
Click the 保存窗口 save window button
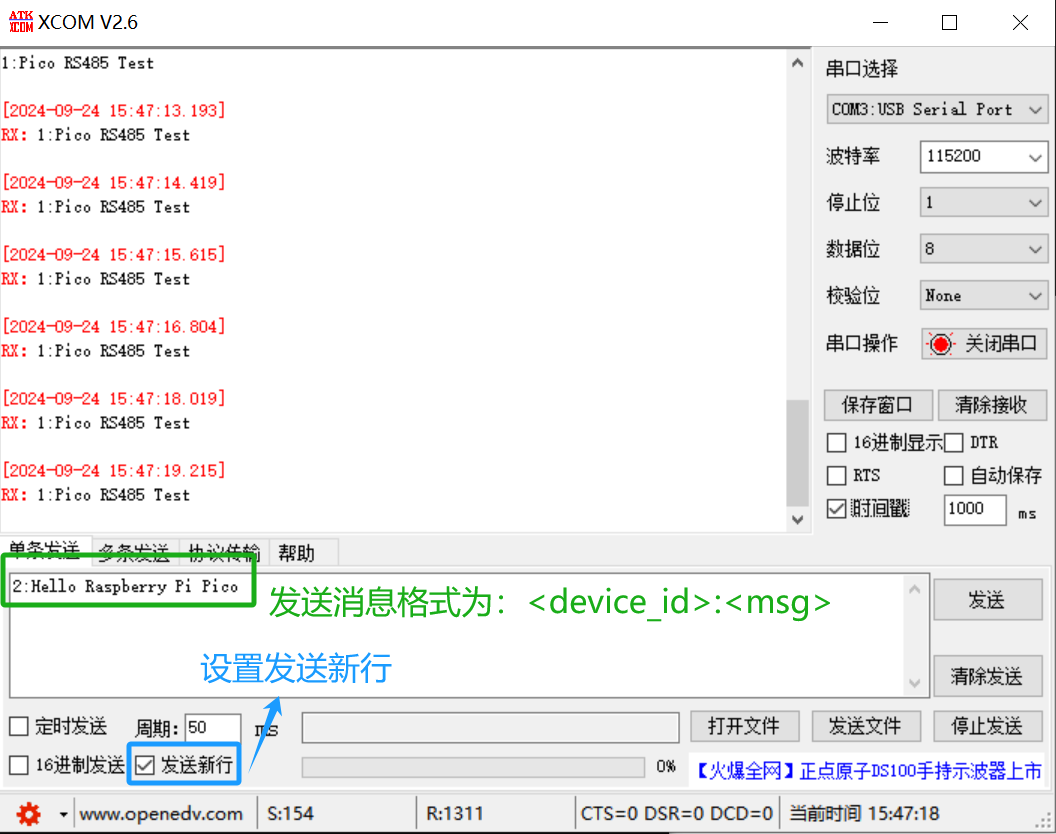pyautogui.click(x=878, y=405)
